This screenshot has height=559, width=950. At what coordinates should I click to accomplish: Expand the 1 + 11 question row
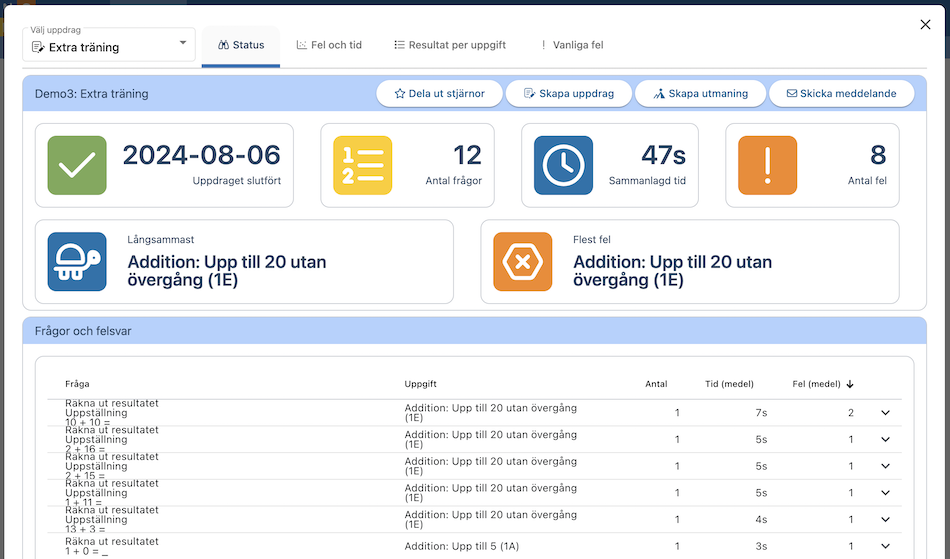(x=885, y=493)
